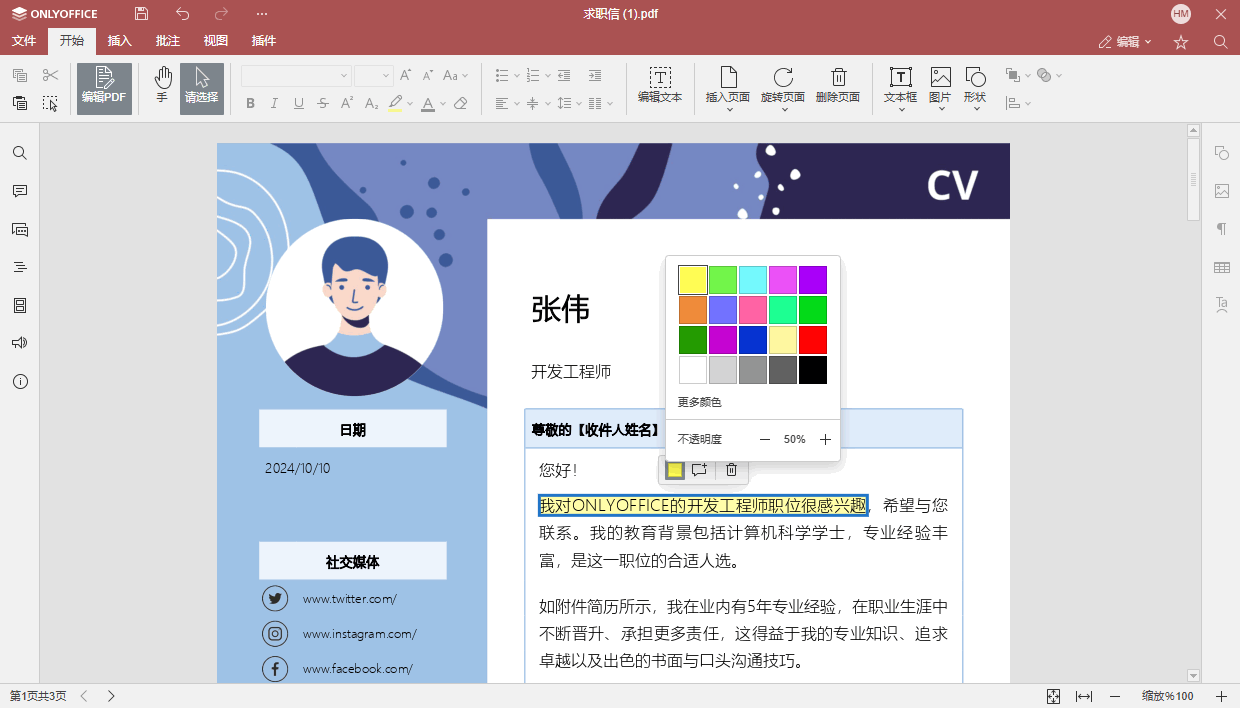The width and height of the screenshot is (1240, 708).
Task: Open the 批注 ribbon tab
Action: [x=167, y=41]
